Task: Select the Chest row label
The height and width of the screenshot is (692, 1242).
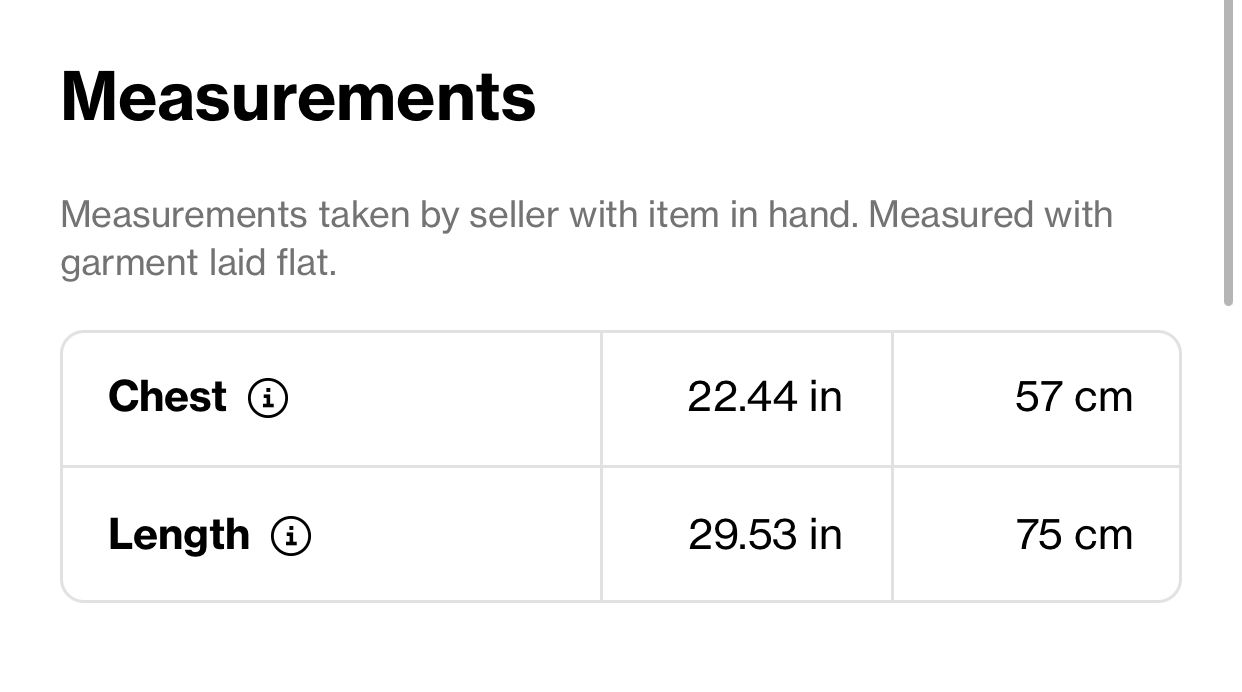Action: coord(167,397)
